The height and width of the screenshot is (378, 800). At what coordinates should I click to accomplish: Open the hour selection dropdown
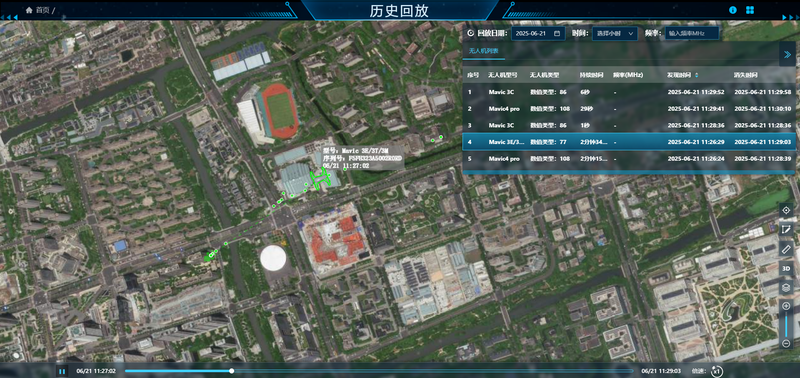click(614, 33)
